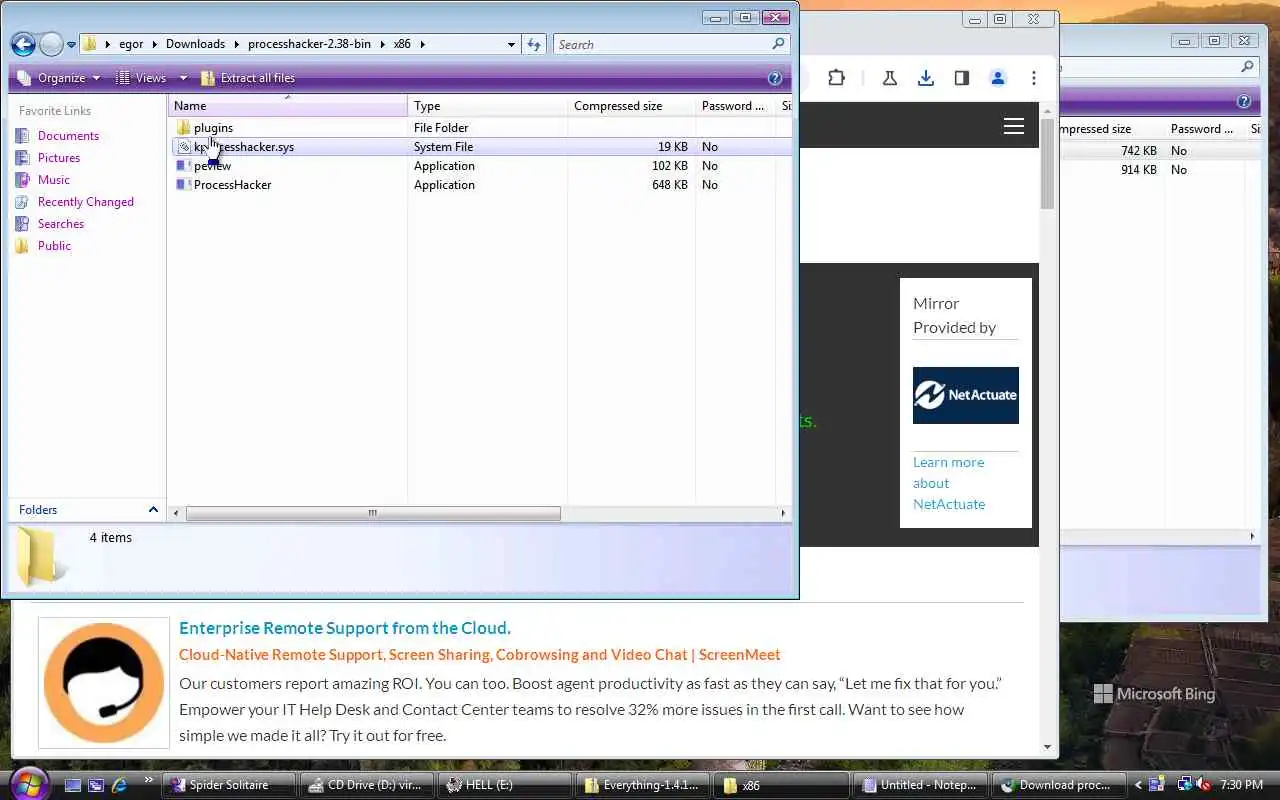The image size is (1280, 800).
Task: Sort by 'Password ...' column in x86 window
Action: point(735,106)
